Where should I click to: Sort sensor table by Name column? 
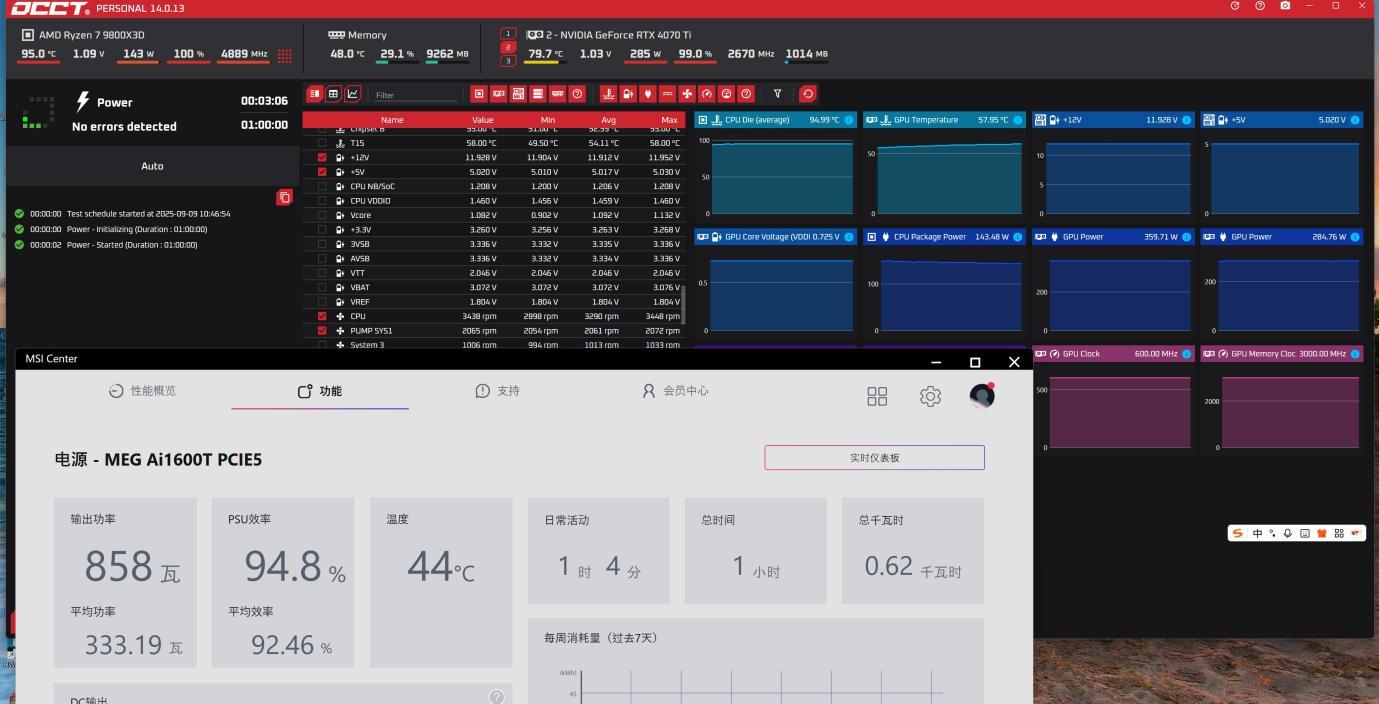(x=392, y=120)
